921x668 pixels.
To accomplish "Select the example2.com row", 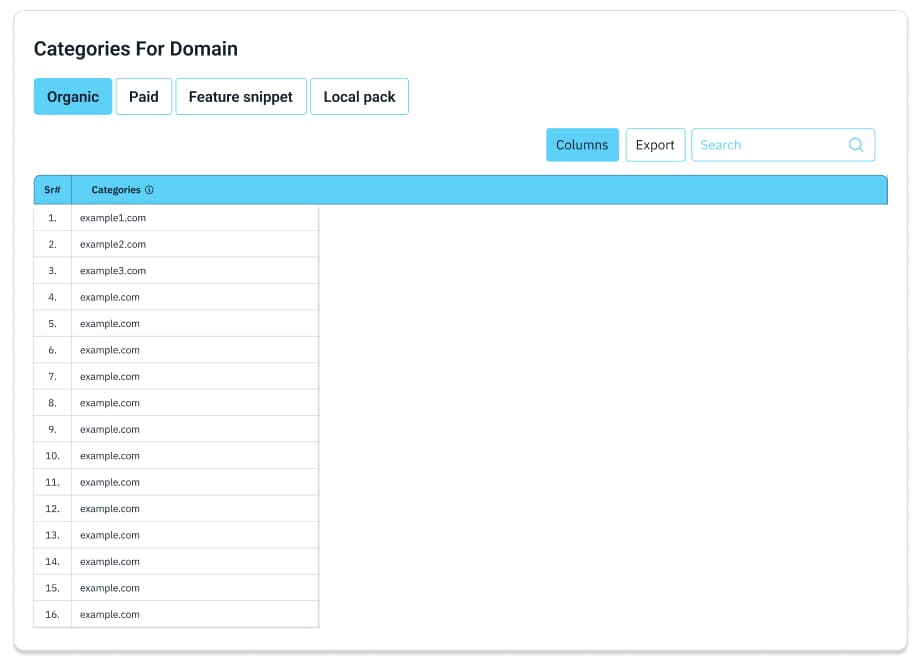I will point(113,244).
